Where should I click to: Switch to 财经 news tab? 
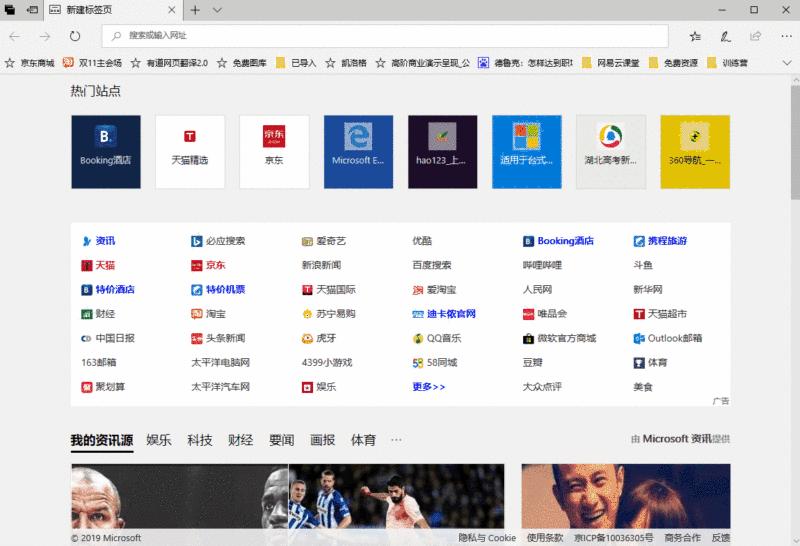click(x=240, y=440)
